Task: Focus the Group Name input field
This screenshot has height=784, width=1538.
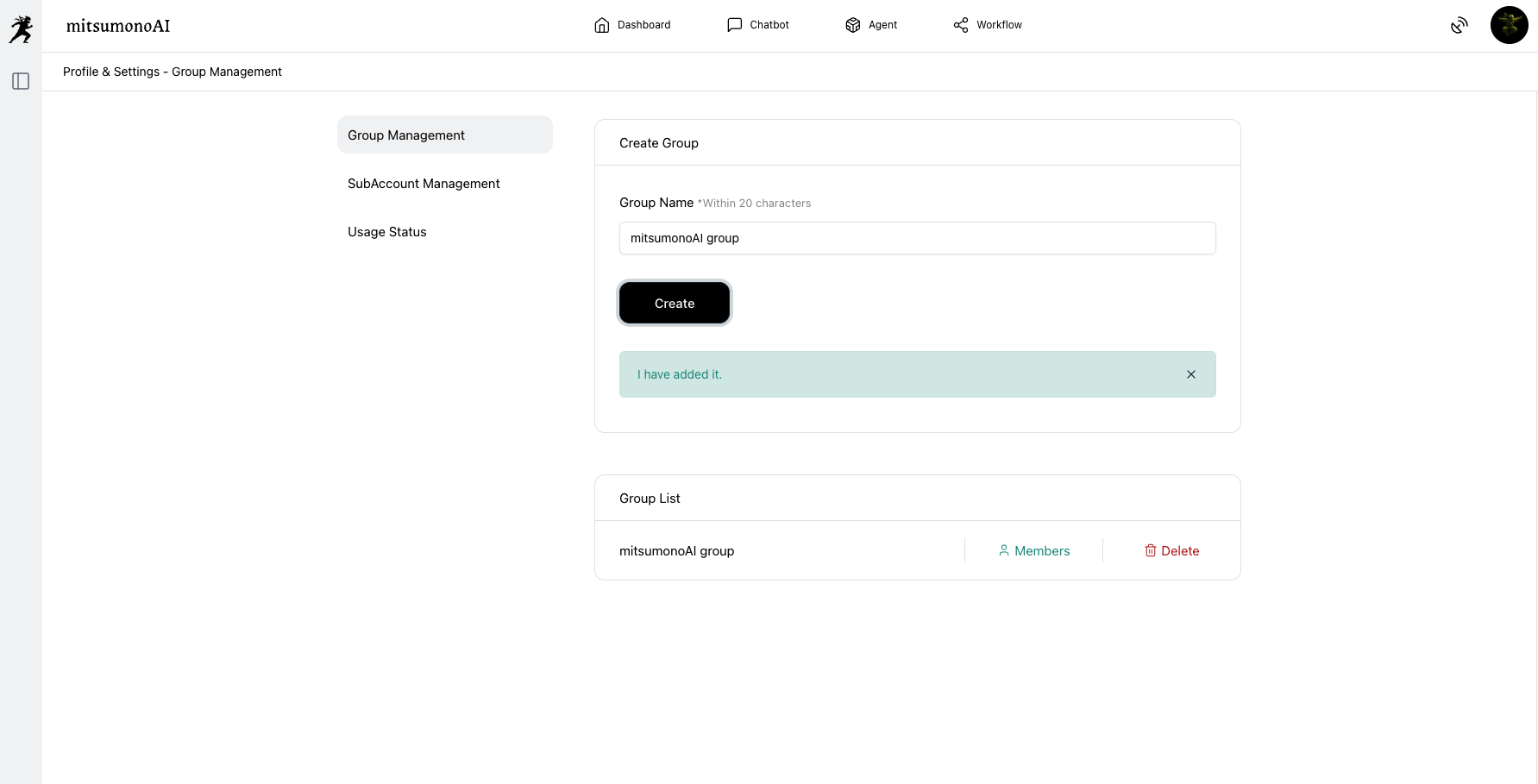Action: point(917,238)
